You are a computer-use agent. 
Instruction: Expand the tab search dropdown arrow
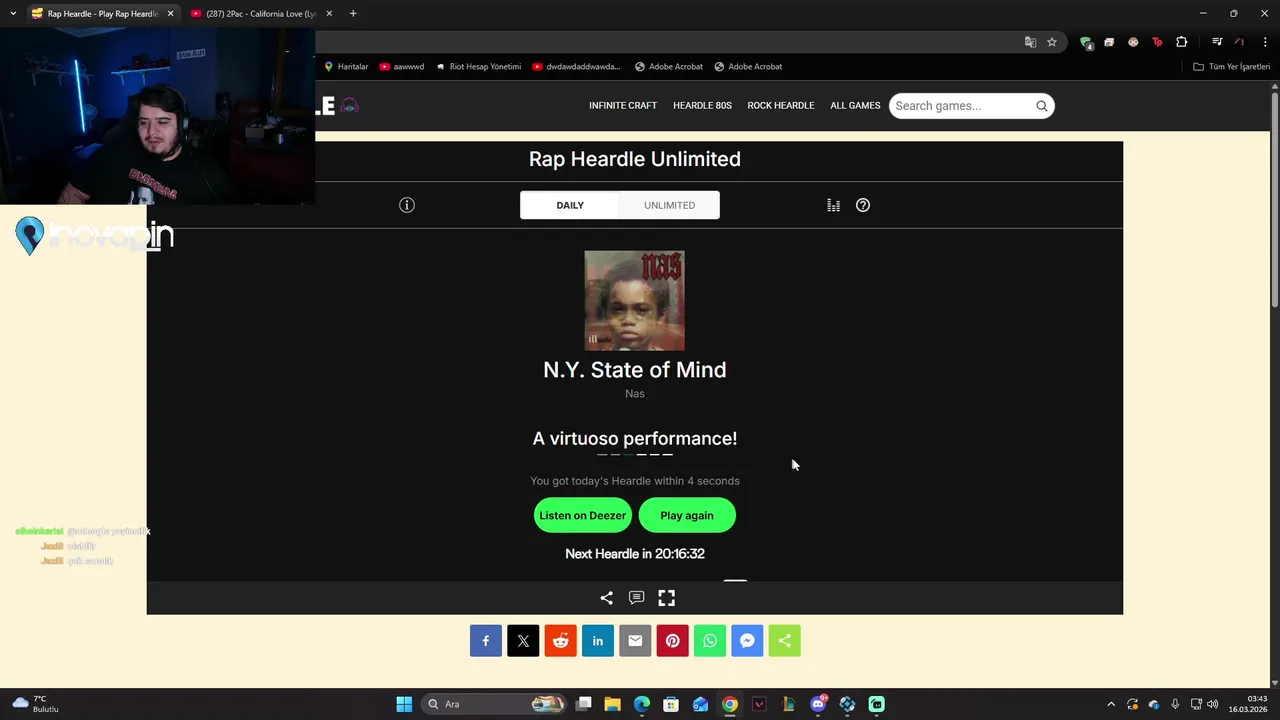pos(13,14)
